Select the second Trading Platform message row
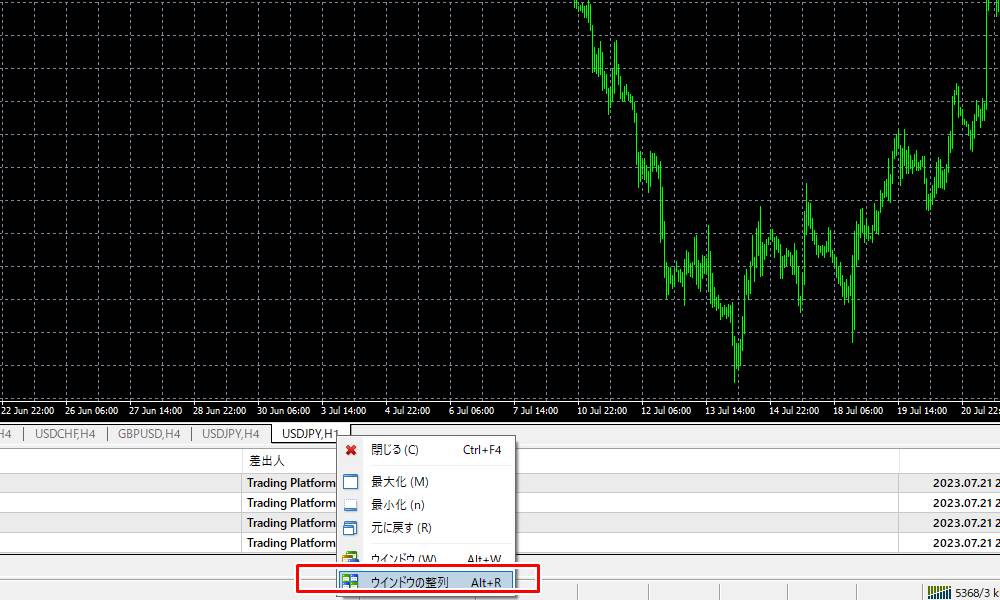 pyautogui.click(x=291, y=503)
